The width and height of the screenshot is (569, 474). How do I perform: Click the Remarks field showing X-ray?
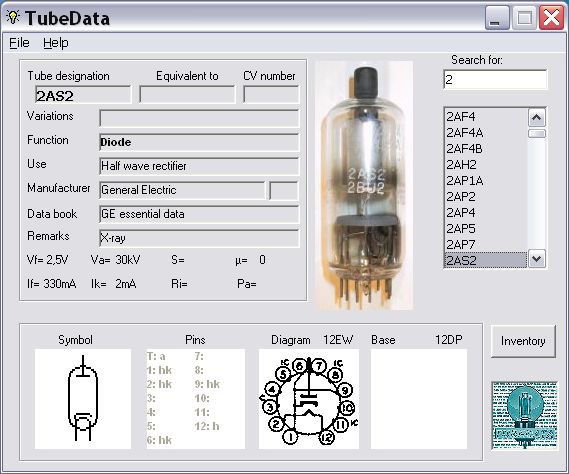tap(199, 238)
